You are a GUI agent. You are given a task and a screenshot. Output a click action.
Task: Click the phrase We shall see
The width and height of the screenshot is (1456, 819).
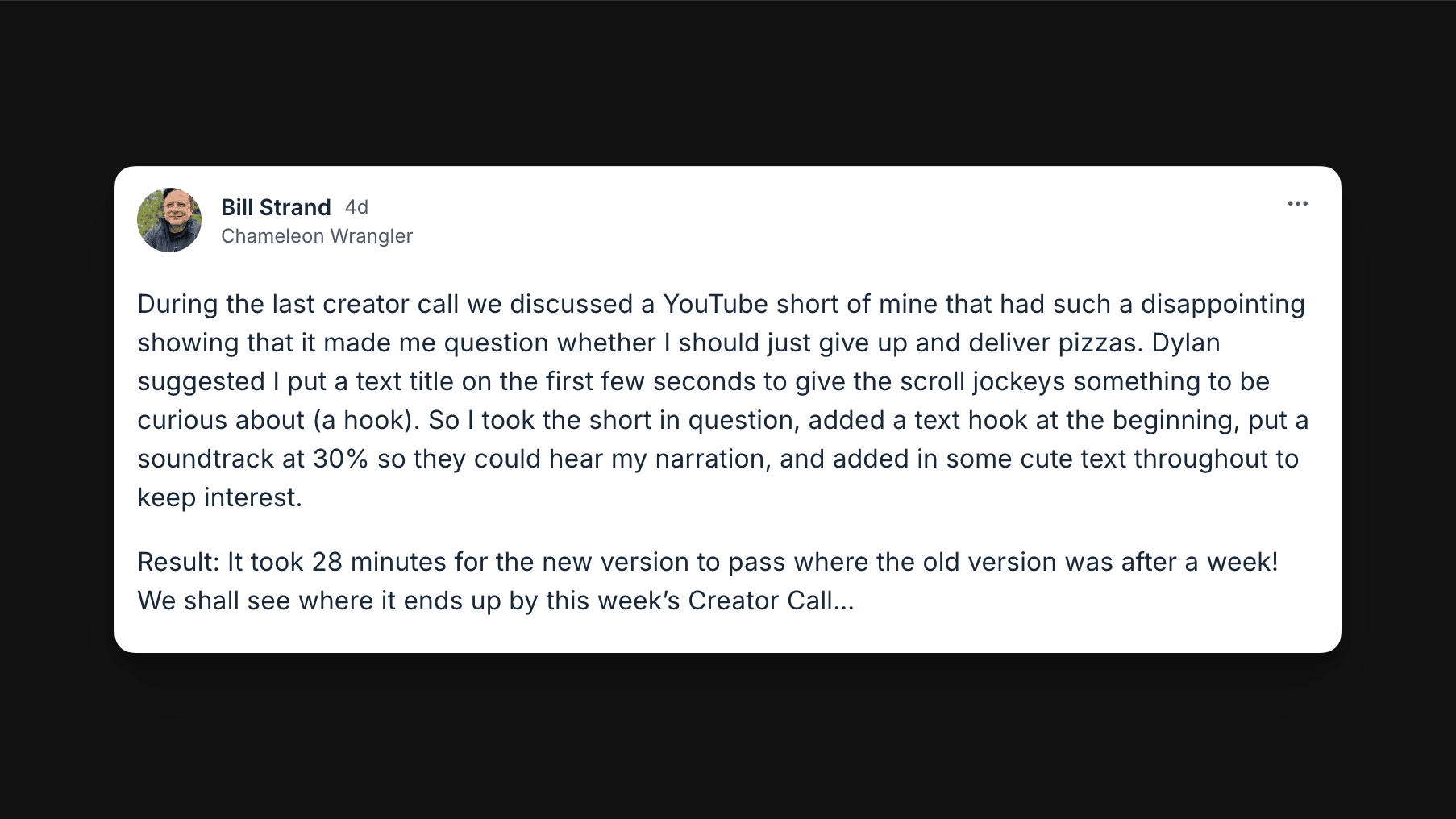(x=214, y=601)
